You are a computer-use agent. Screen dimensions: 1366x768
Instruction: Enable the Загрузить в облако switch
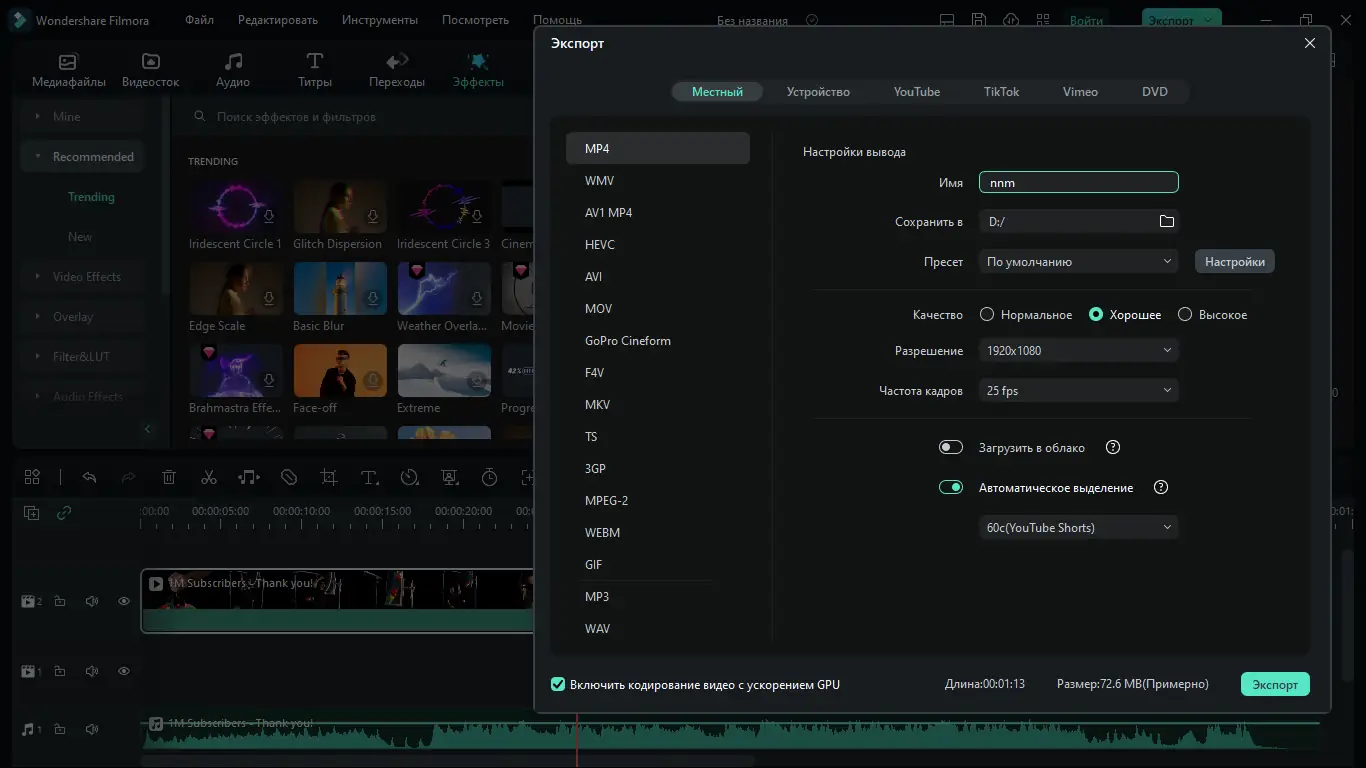pyautogui.click(x=950, y=448)
